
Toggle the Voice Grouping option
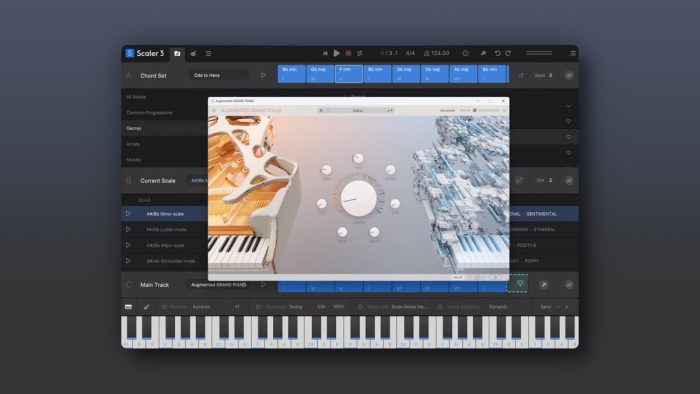pyautogui.click(x=440, y=307)
